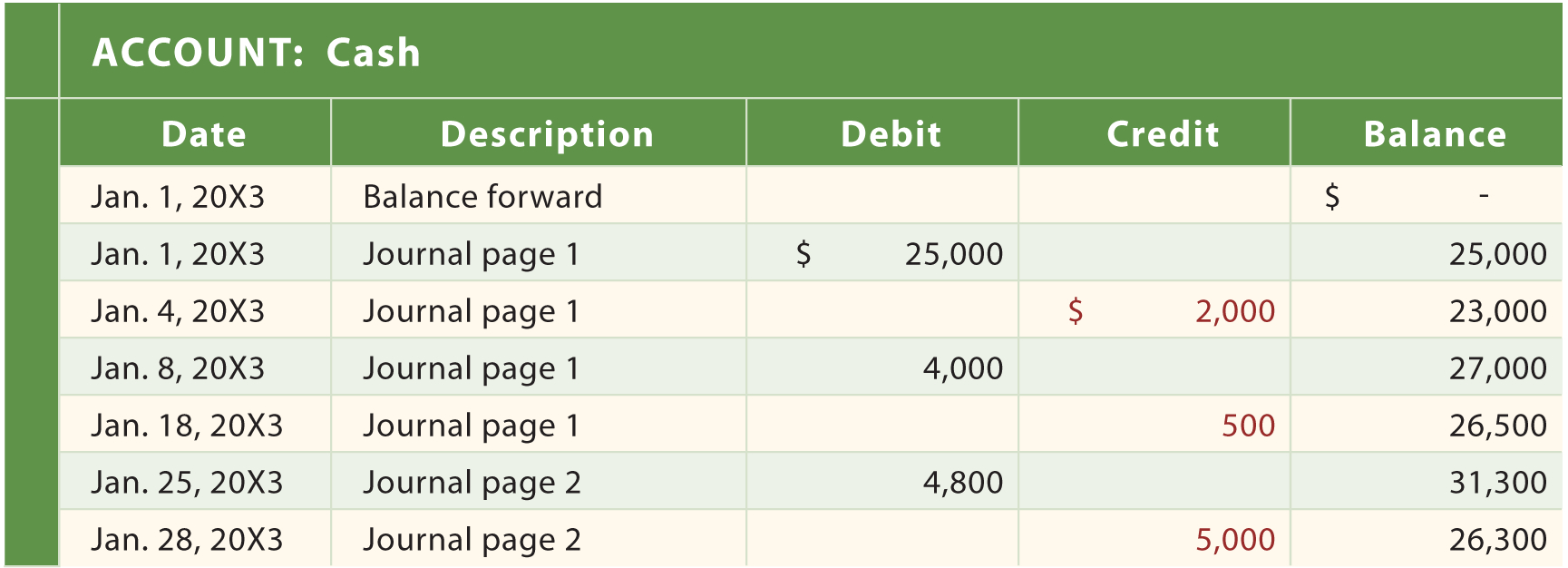This screenshot has width=1568, height=568.
Task: Select the 23,000 balance cell
Action: (x=1497, y=311)
